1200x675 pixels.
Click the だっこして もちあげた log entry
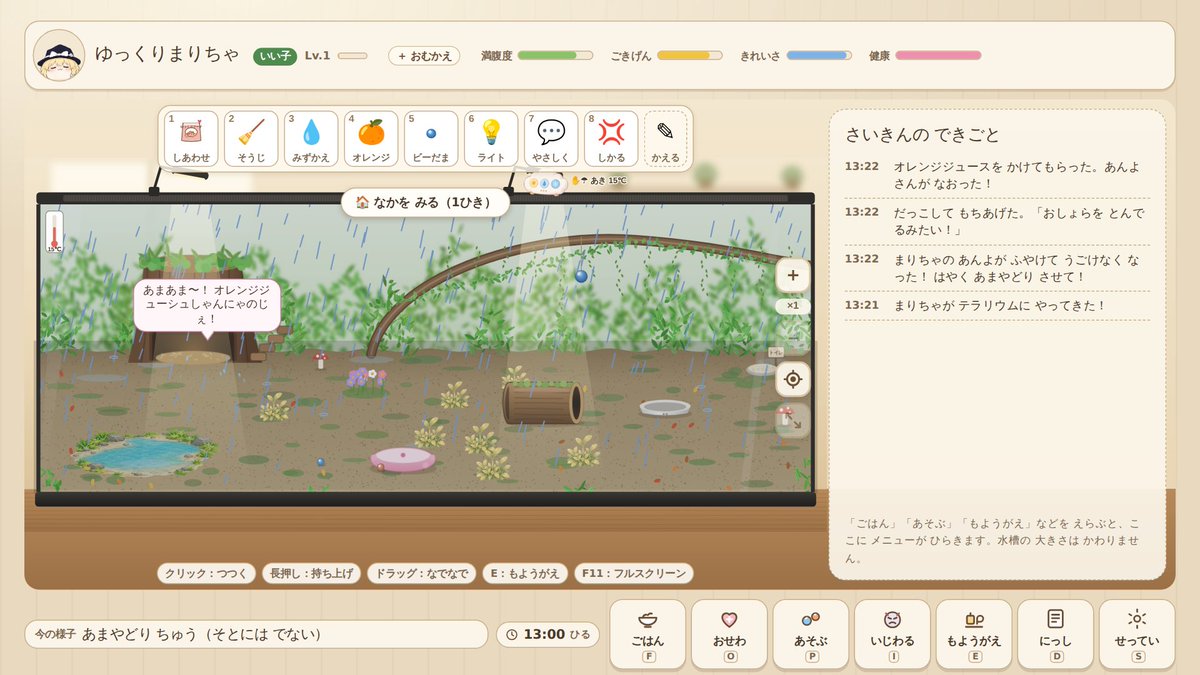[x=997, y=222]
